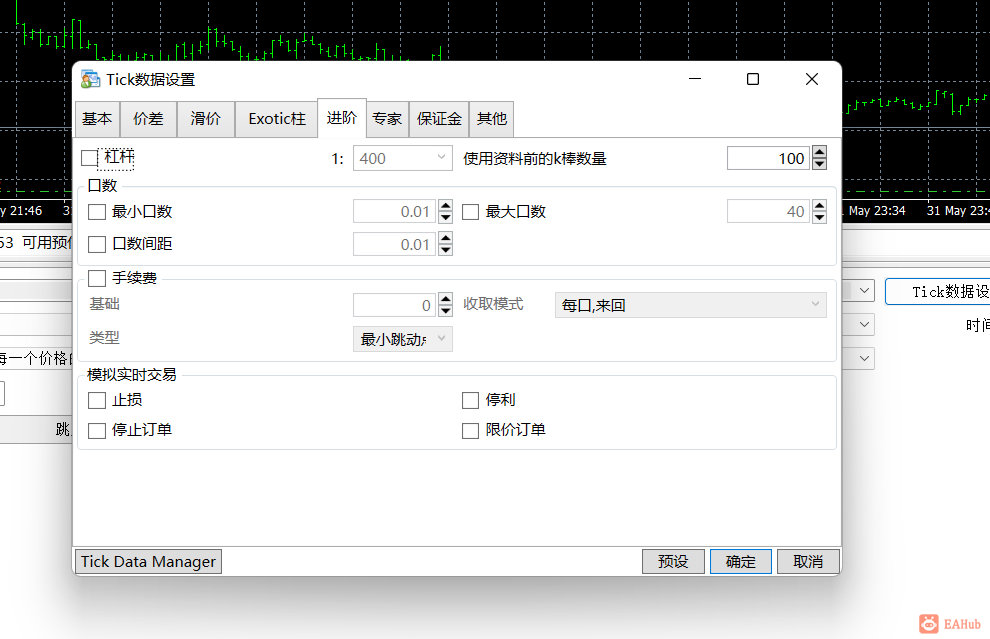This screenshot has width=990, height=639.
Task: Click the 基础 input field showing 0
Action: pos(395,305)
